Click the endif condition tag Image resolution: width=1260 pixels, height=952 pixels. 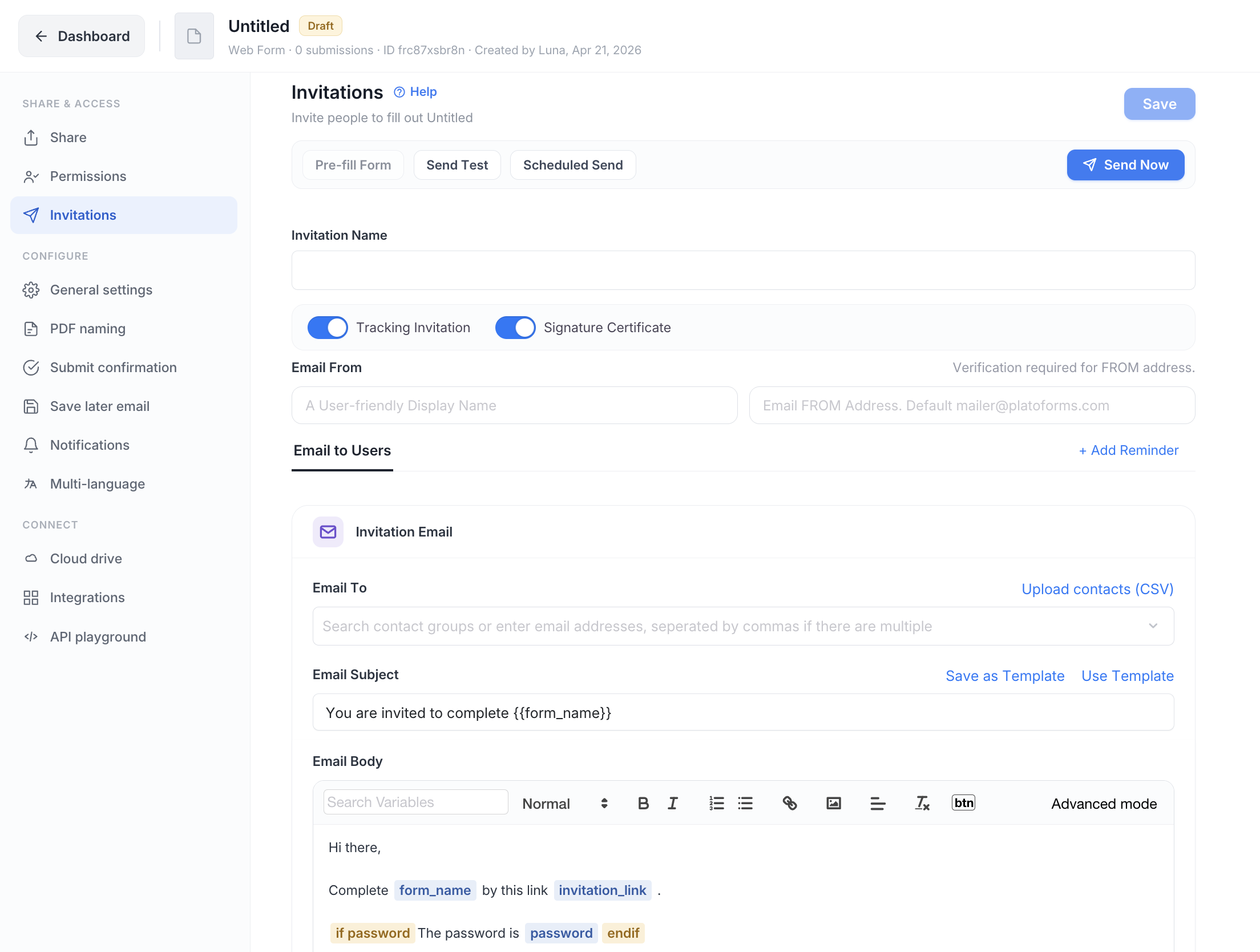pos(623,933)
